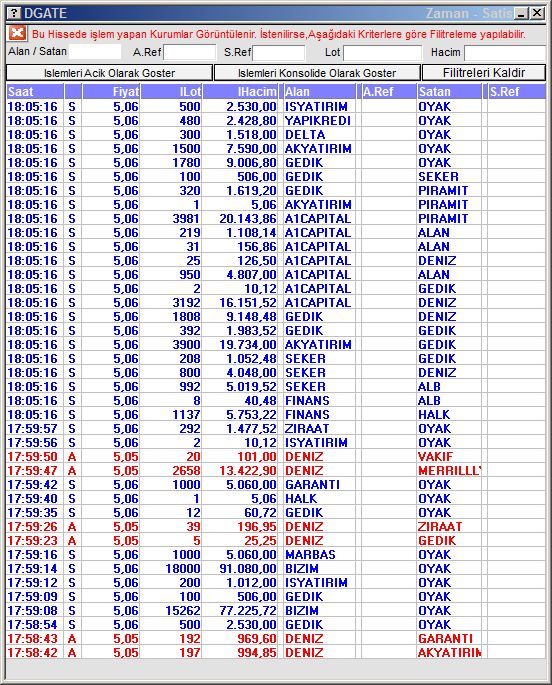Sort by the Saat column header

click(x=35, y=92)
